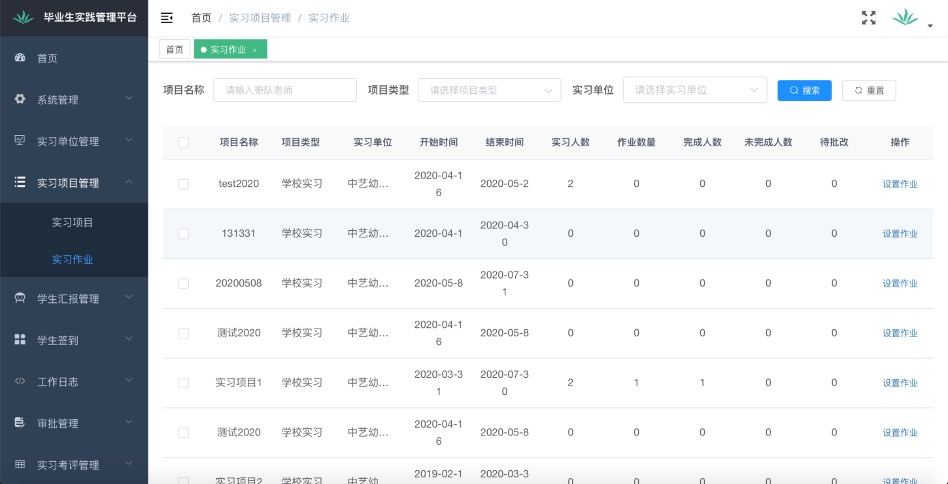948x484 pixels.
Task: Click the blue 搜索 button
Action: click(x=804, y=90)
